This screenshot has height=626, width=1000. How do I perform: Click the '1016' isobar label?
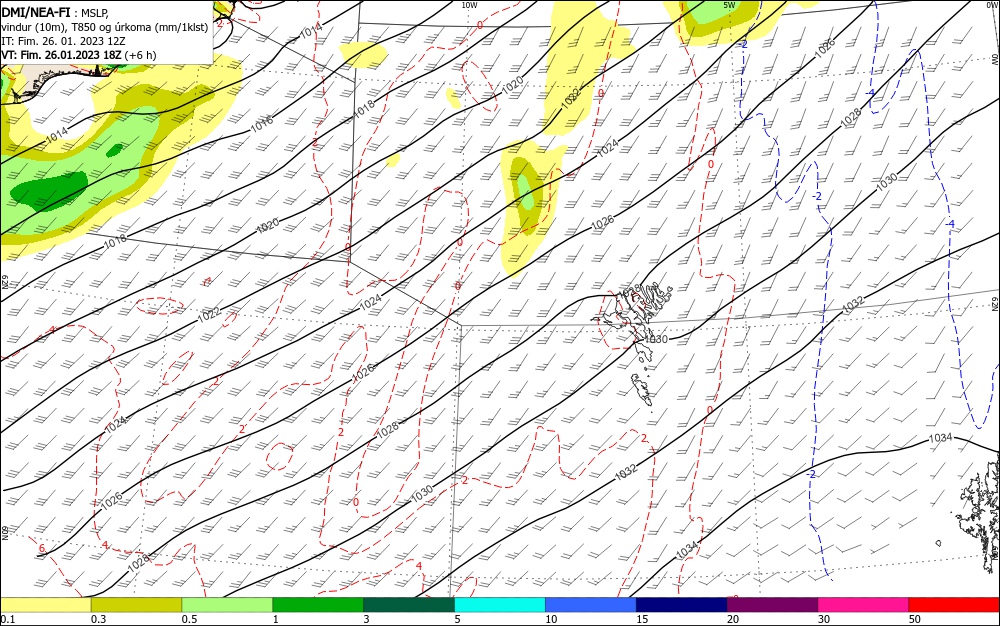(x=261, y=124)
